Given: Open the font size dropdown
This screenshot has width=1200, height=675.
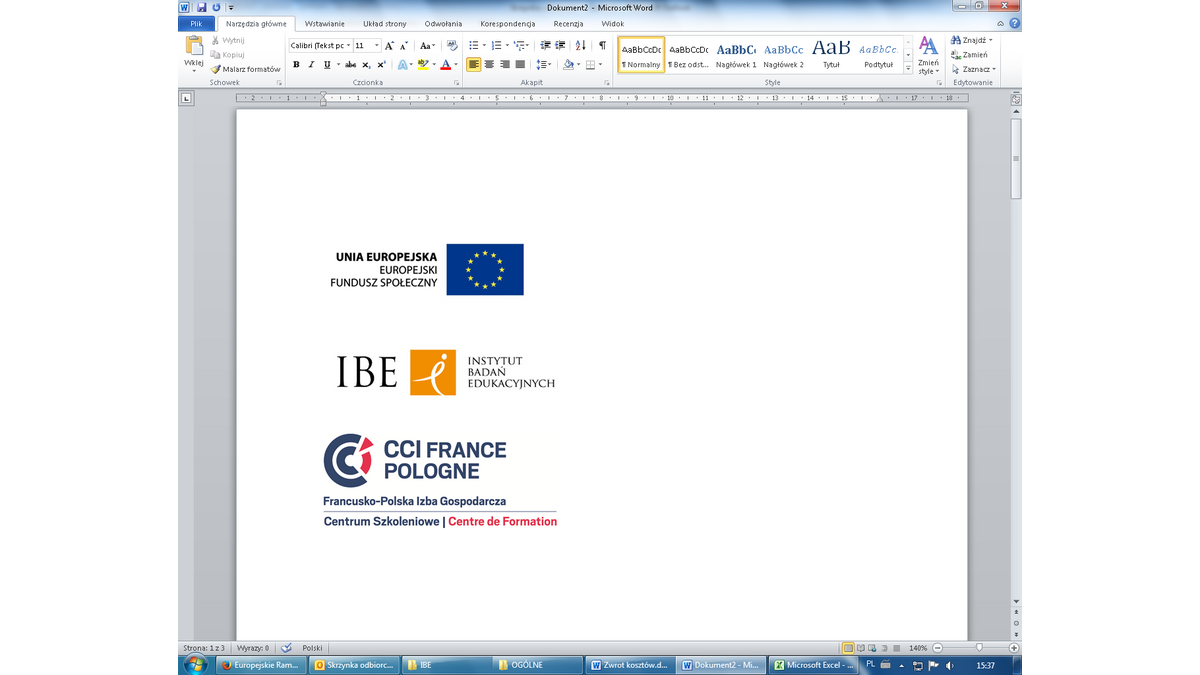Looking at the screenshot, I should [376, 46].
